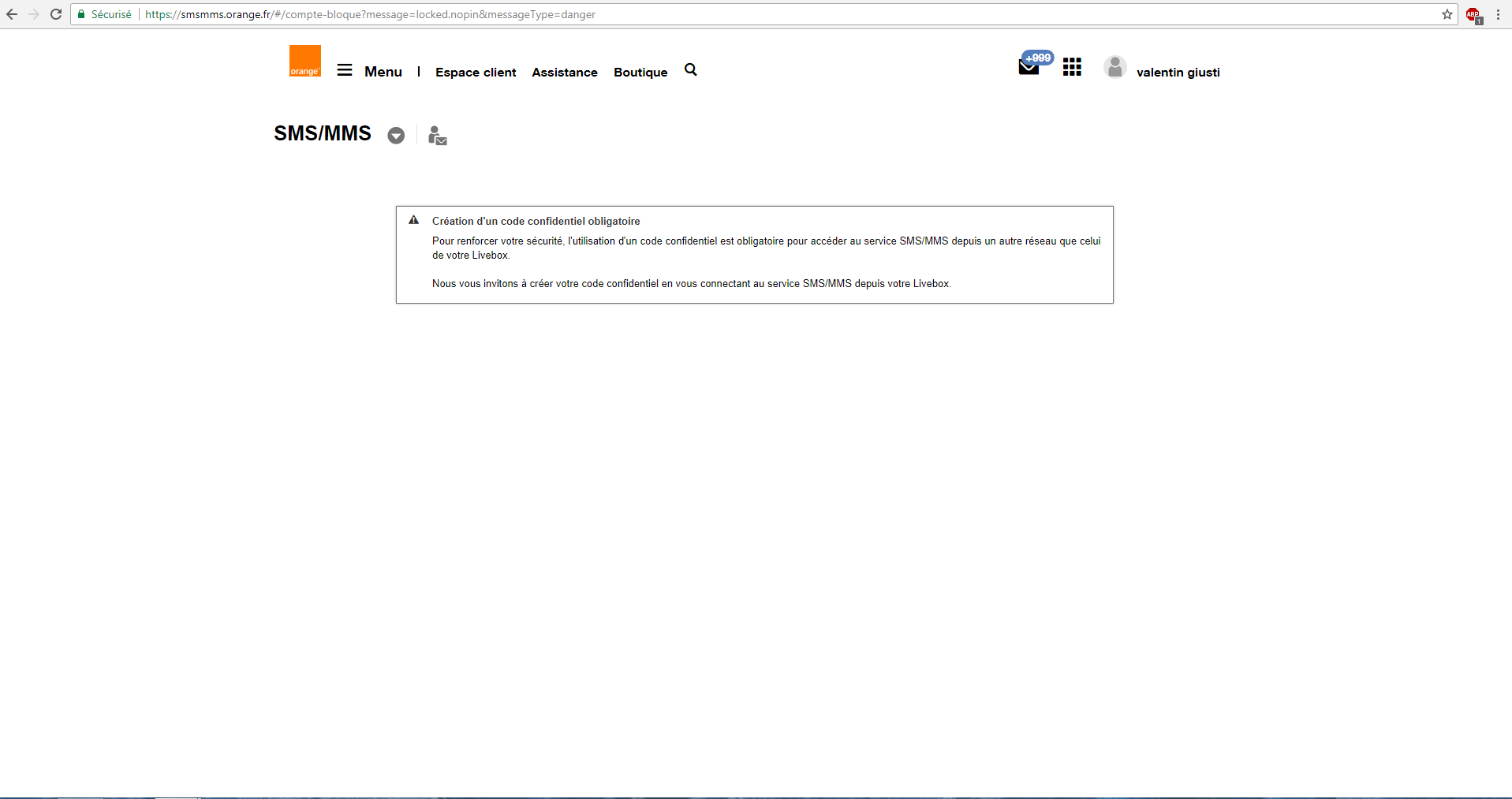Click the search magnifier icon

[x=690, y=70]
